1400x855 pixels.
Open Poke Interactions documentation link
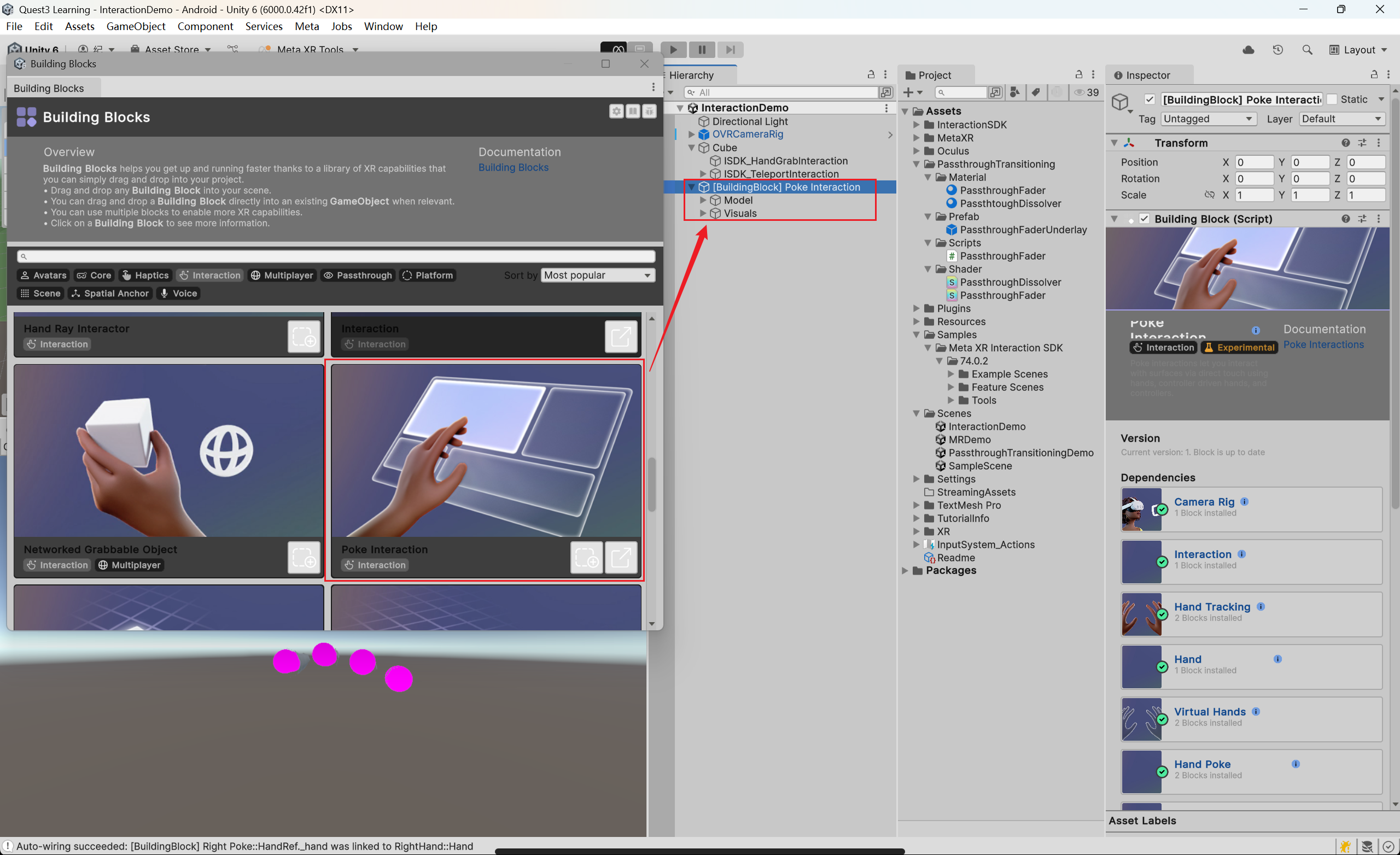coord(1323,345)
